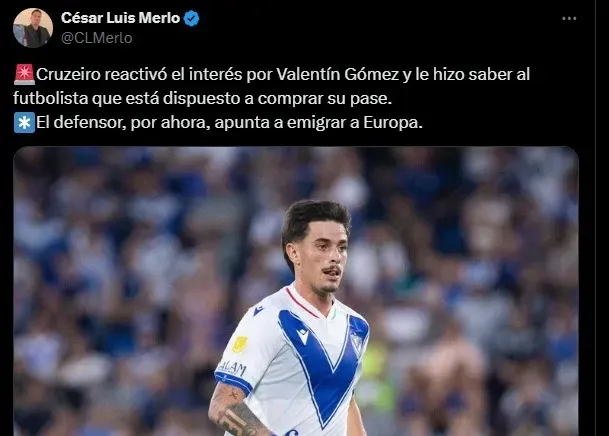Click the blue verified badge
Viewport: 609px width, 436px height.
pos(191,18)
